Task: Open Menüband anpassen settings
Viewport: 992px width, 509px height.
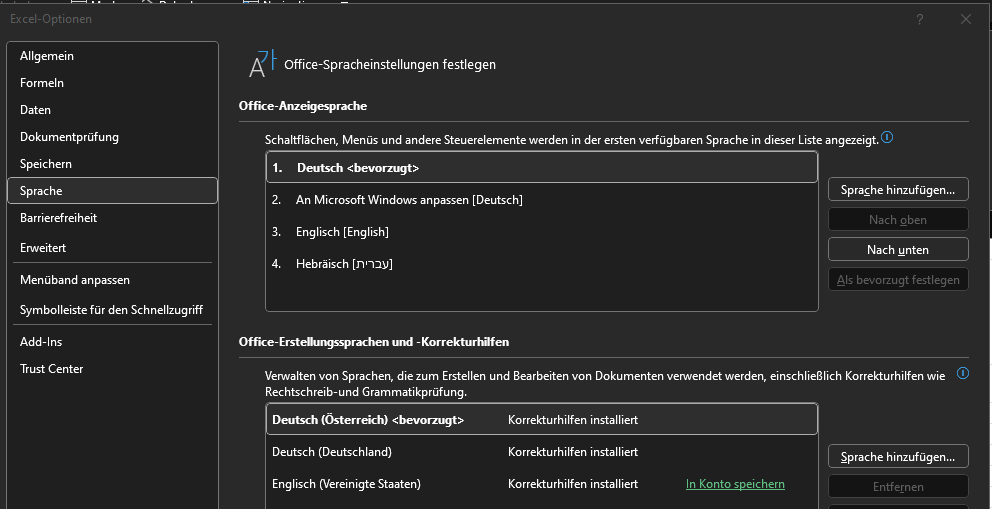Action: (112, 280)
